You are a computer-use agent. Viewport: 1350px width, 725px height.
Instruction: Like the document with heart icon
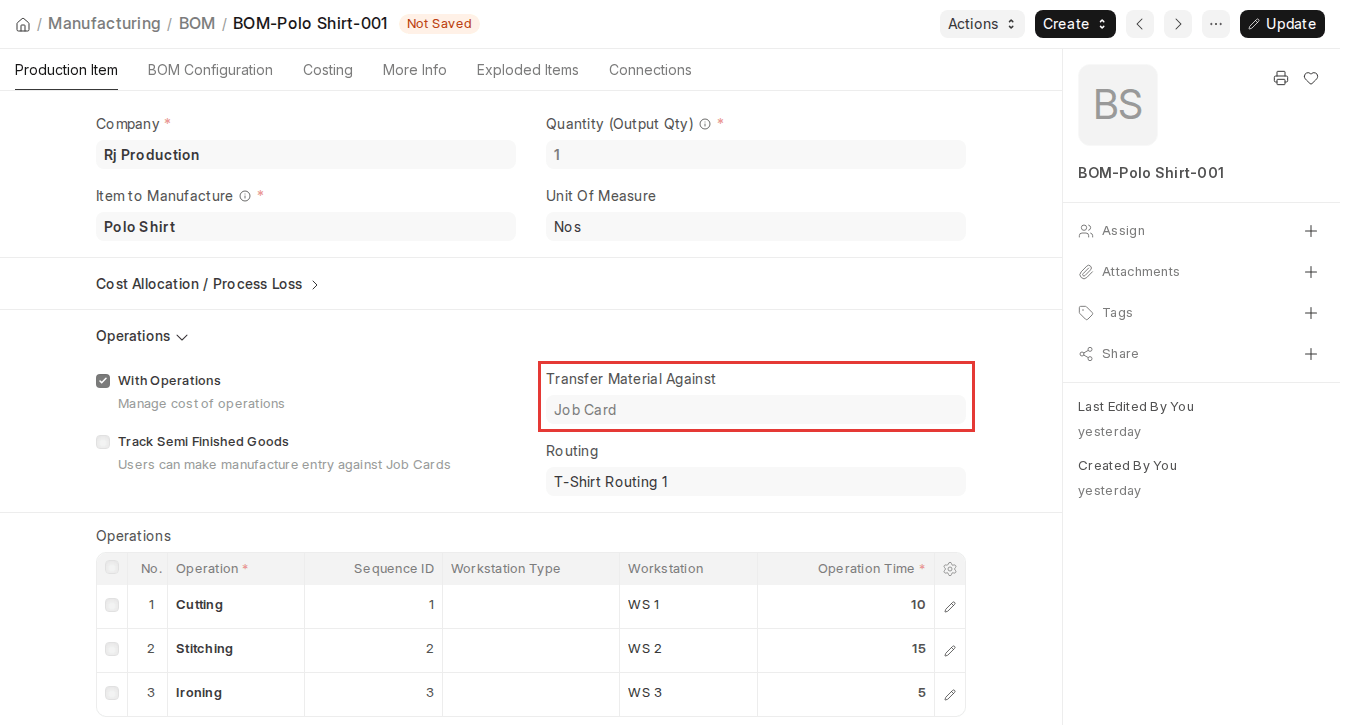pos(1311,78)
